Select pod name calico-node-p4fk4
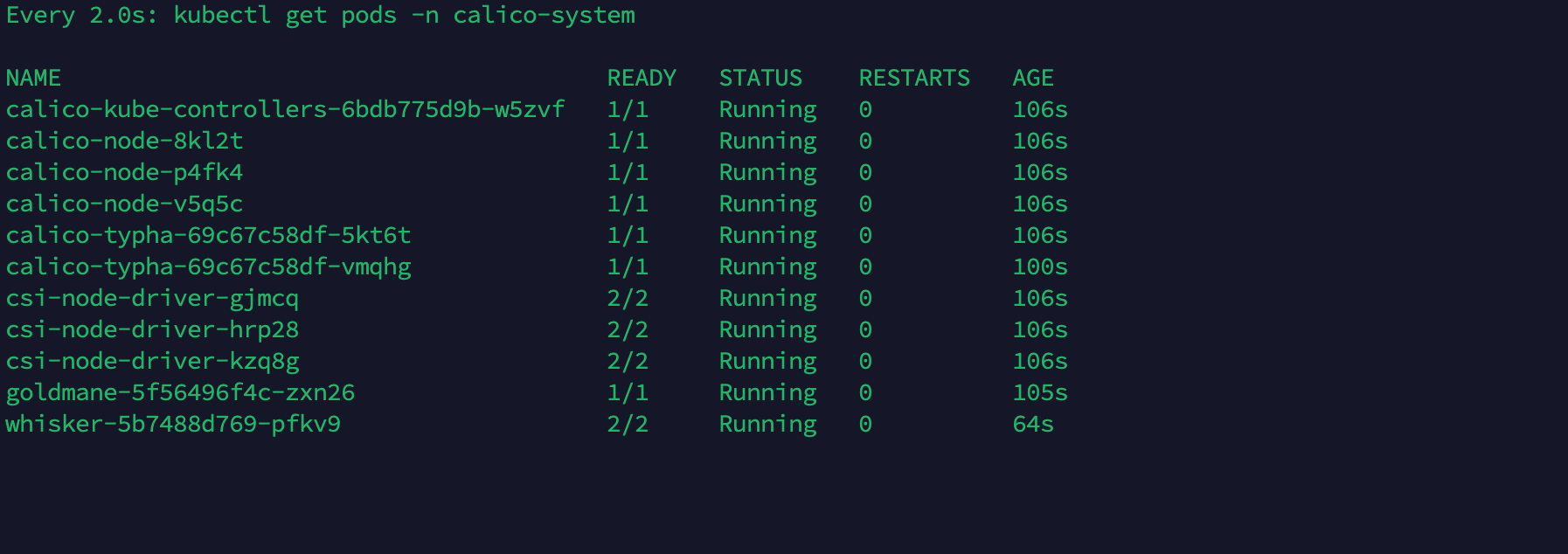 pyautogui.click(x=125, y=172)
